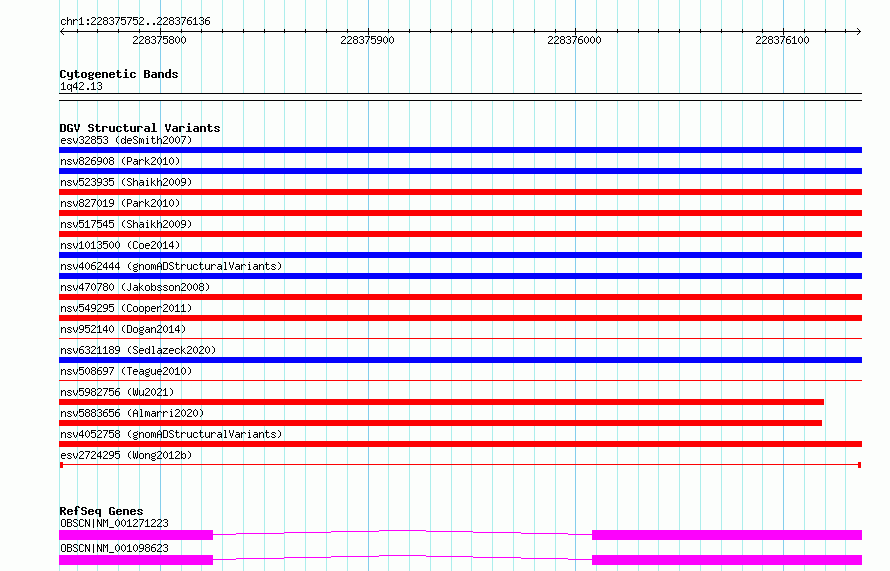
Task: Click the 1q42.13 band label
Action: (81, 86)
